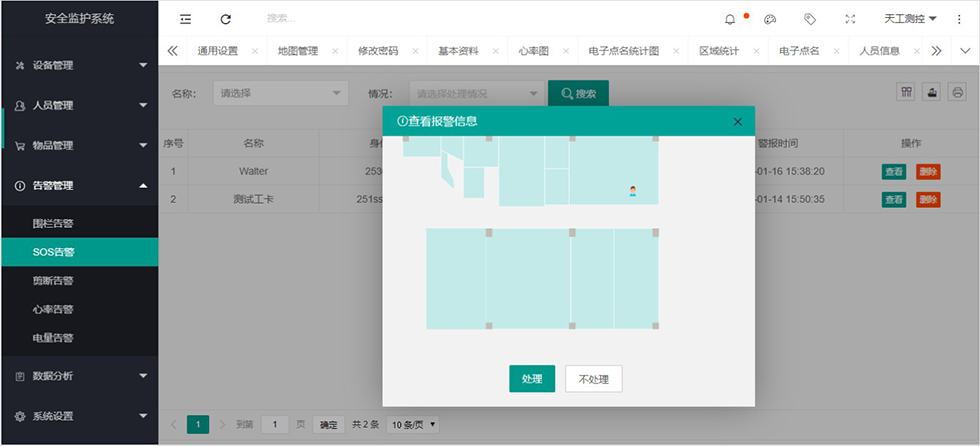Click the 不处理 button
980x446 pixels.
click(x=594, y=379)
